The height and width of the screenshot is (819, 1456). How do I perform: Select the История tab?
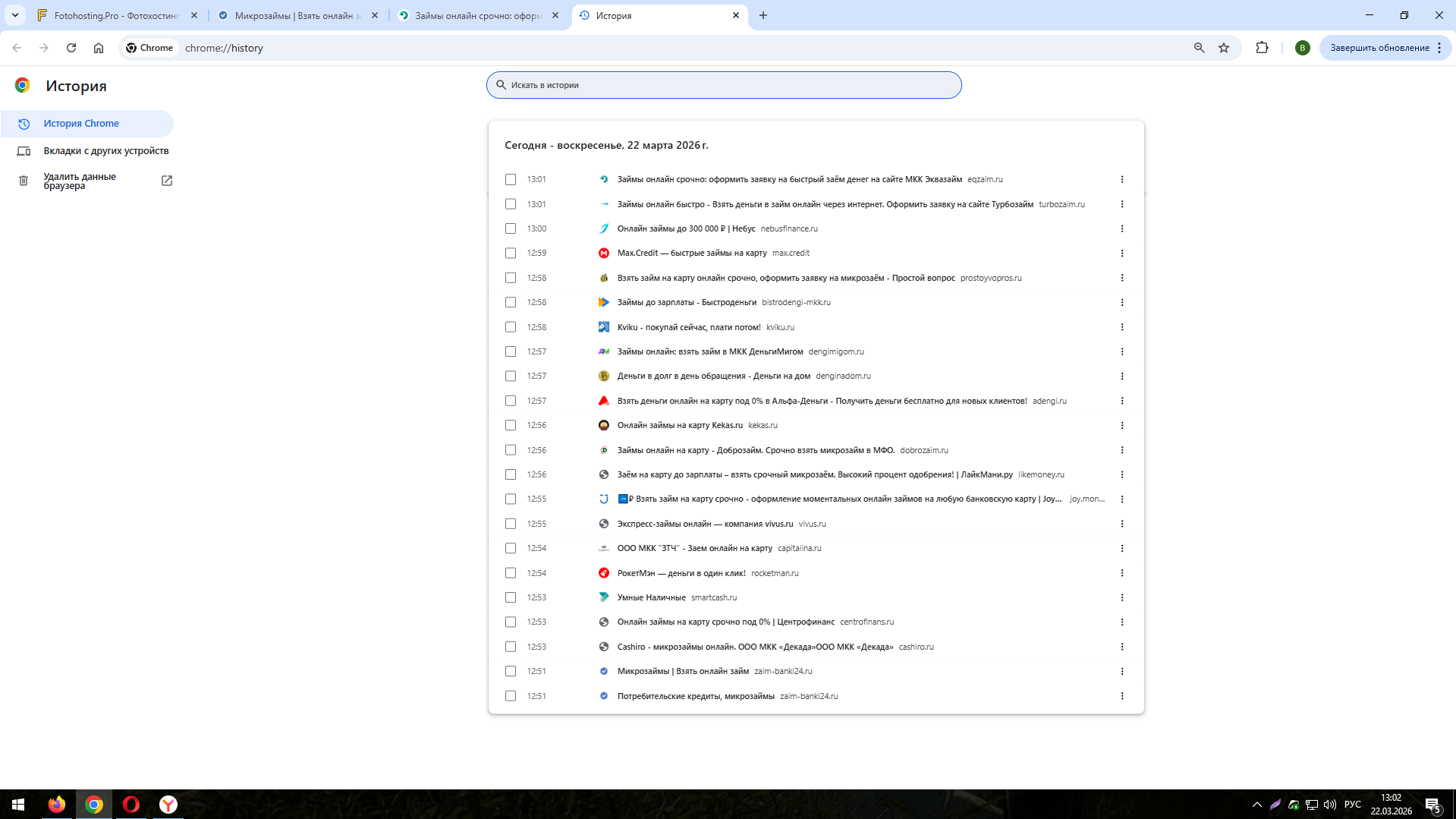[659, 15]
